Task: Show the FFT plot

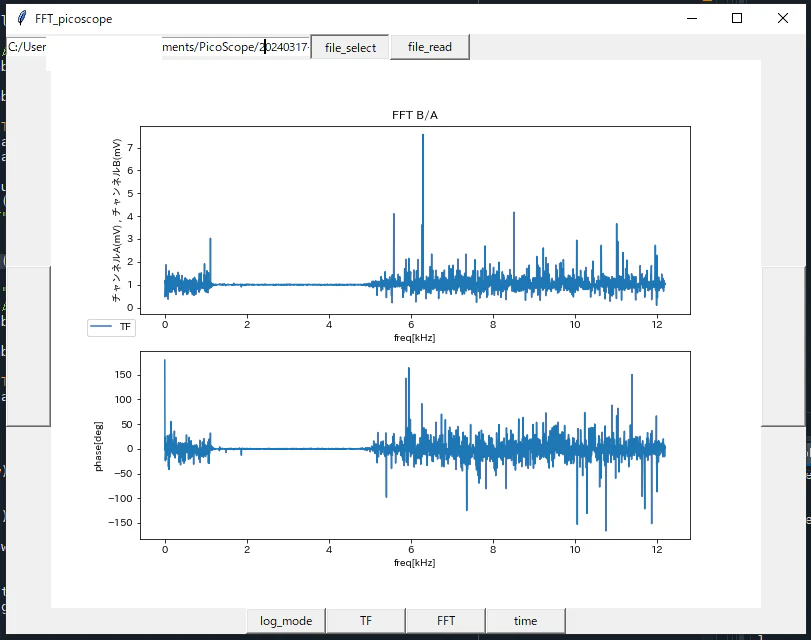Action: click(x=446, y=621)
